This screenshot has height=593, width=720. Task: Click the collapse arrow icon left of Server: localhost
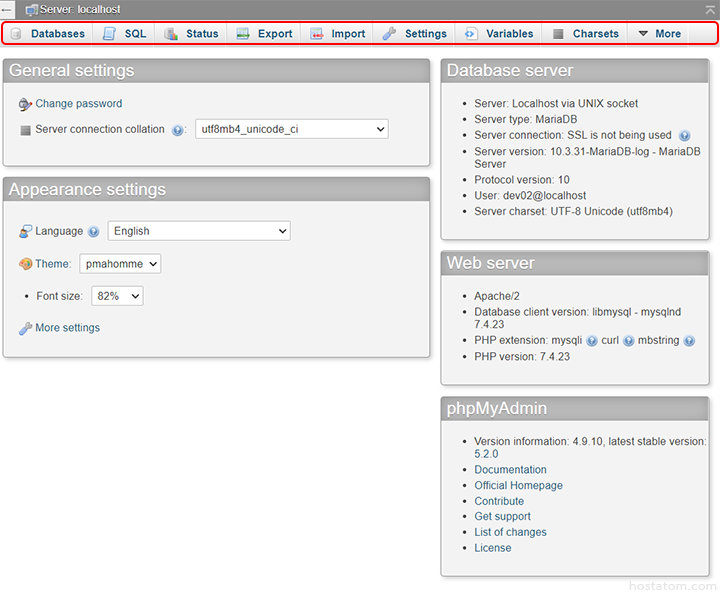[8, 9]
